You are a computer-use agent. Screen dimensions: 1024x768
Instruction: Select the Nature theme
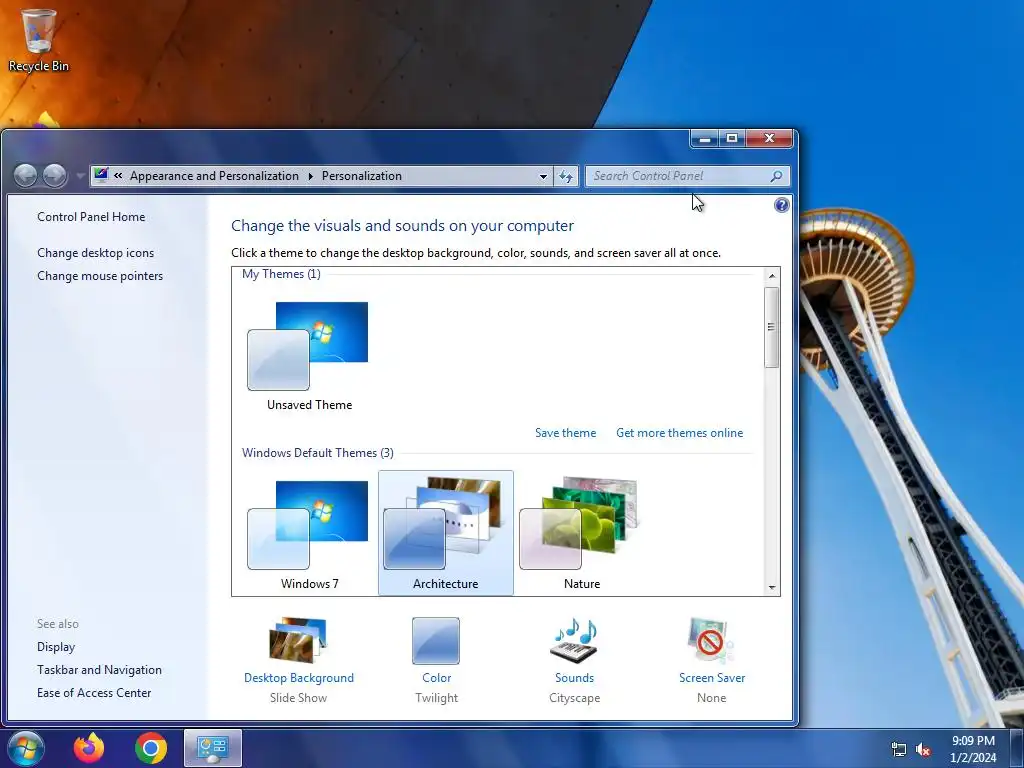(x=581, y=534)
